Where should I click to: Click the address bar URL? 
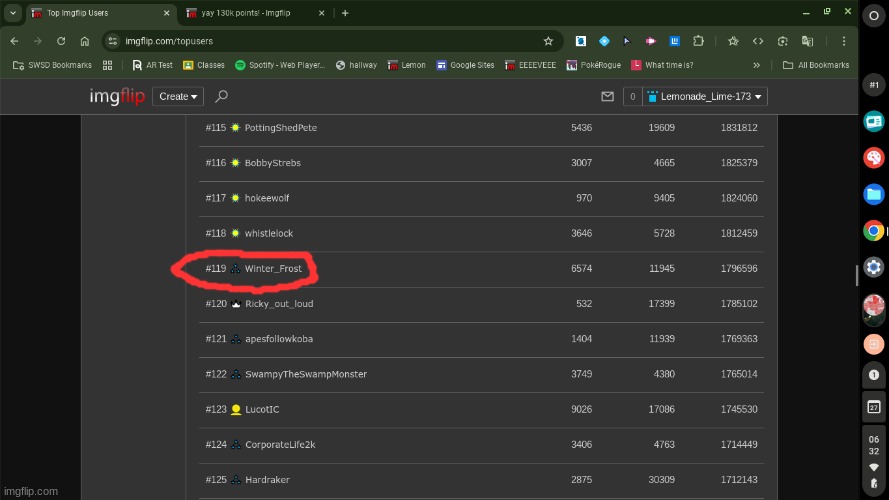click(x=169, y=41)
